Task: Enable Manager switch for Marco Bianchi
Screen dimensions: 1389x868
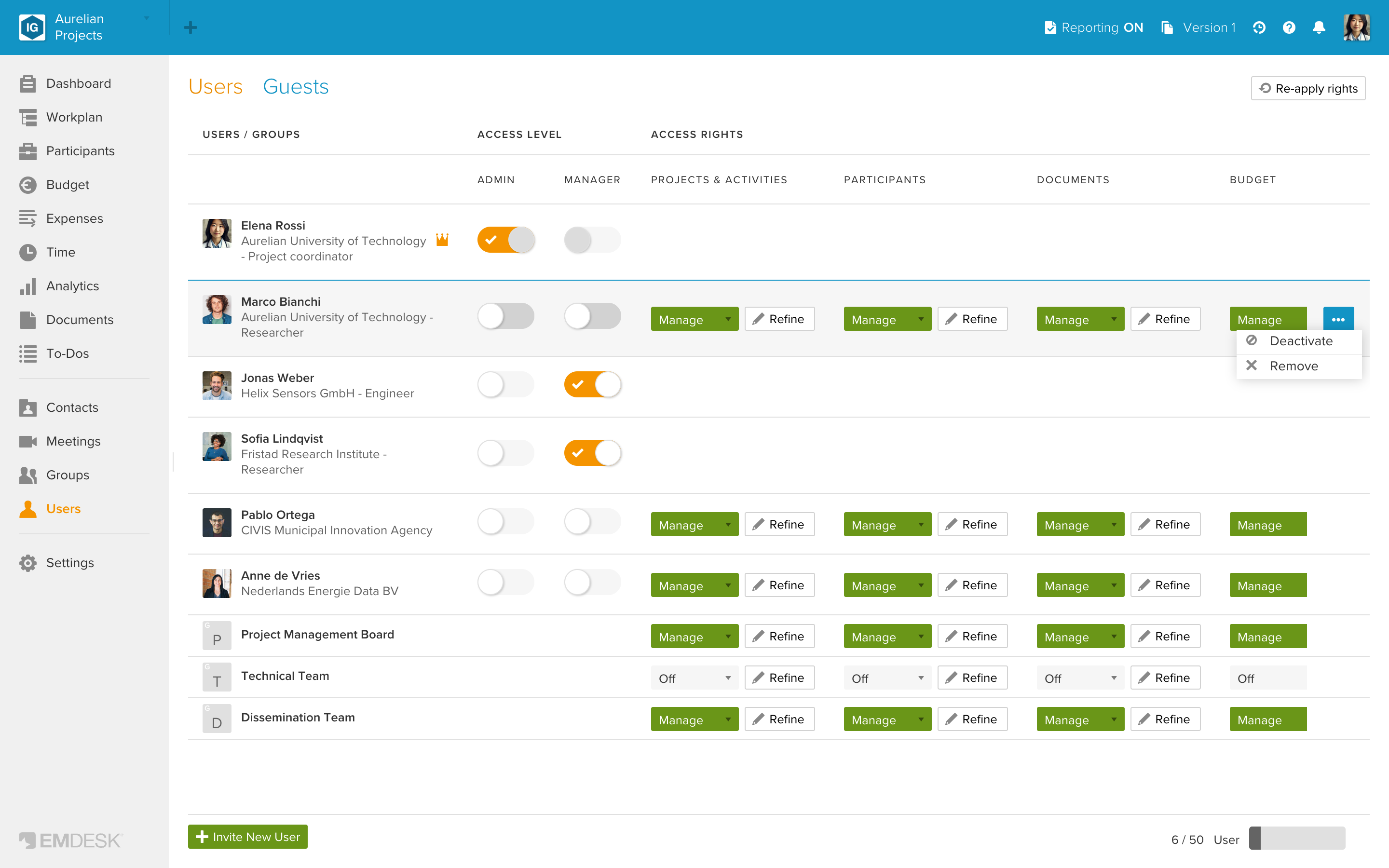Action: click(592, 316)
